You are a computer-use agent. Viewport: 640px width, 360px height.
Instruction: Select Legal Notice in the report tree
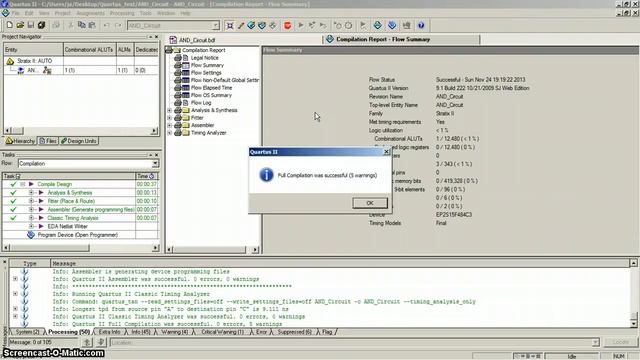click(x=204, y=58)
